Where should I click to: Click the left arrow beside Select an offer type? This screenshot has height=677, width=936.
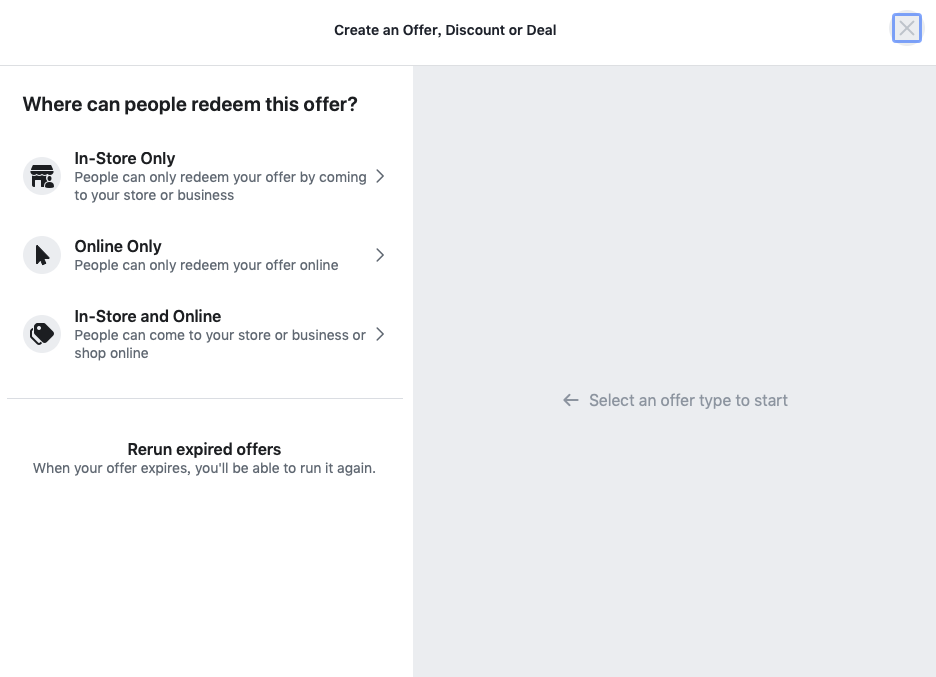coord(571,400)
